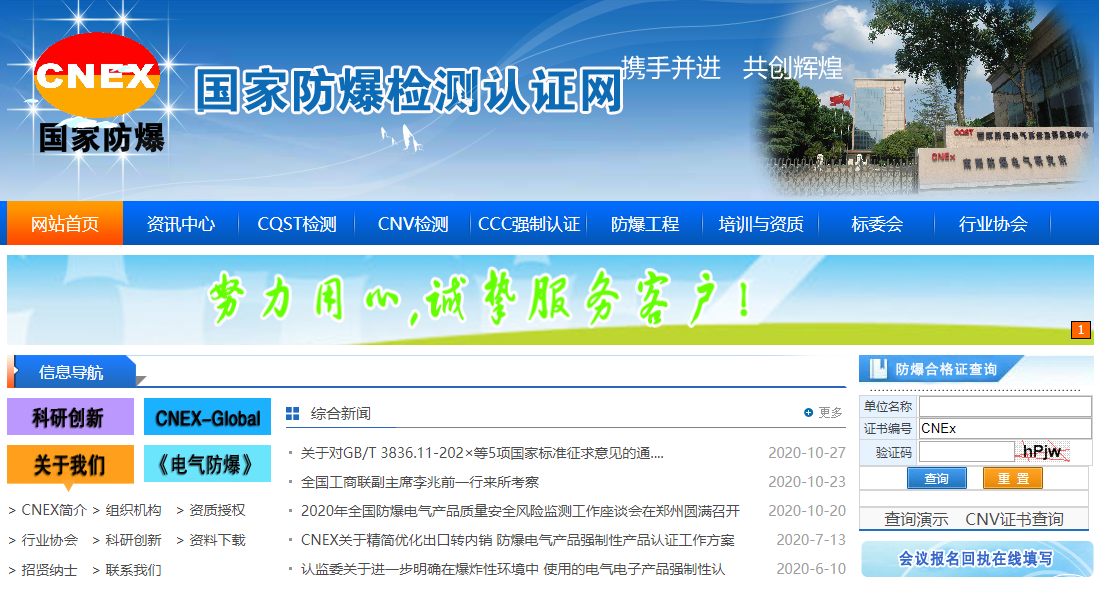This screenshot has width=1099, height=589.
Task: Select CNV检测 in navigation bar
Action: [x=413, y=224]
